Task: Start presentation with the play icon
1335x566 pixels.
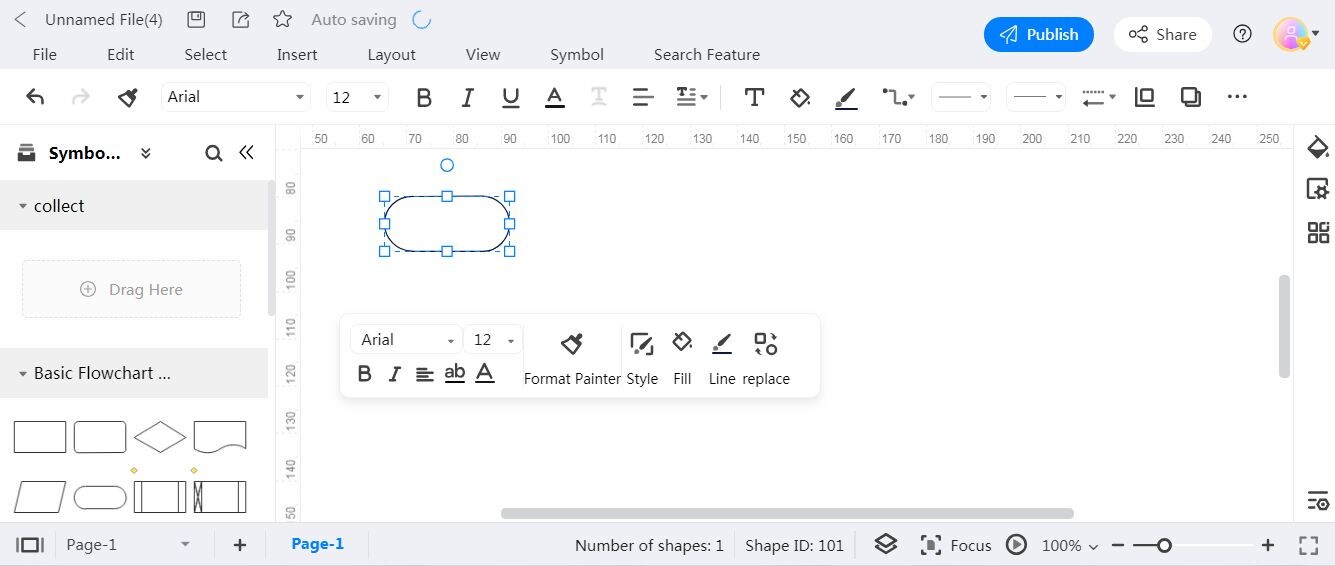Action: 1016,545
